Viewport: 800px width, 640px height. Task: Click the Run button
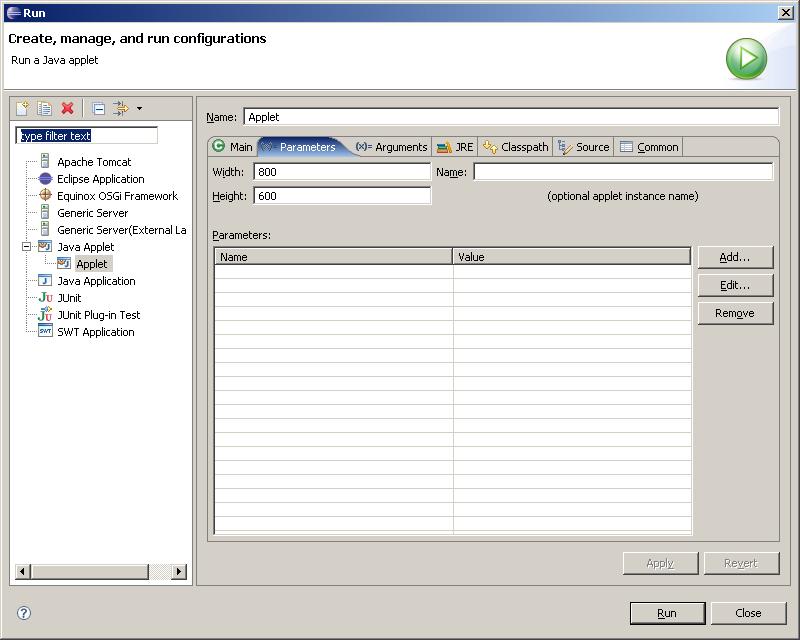(x=667, y=613)
